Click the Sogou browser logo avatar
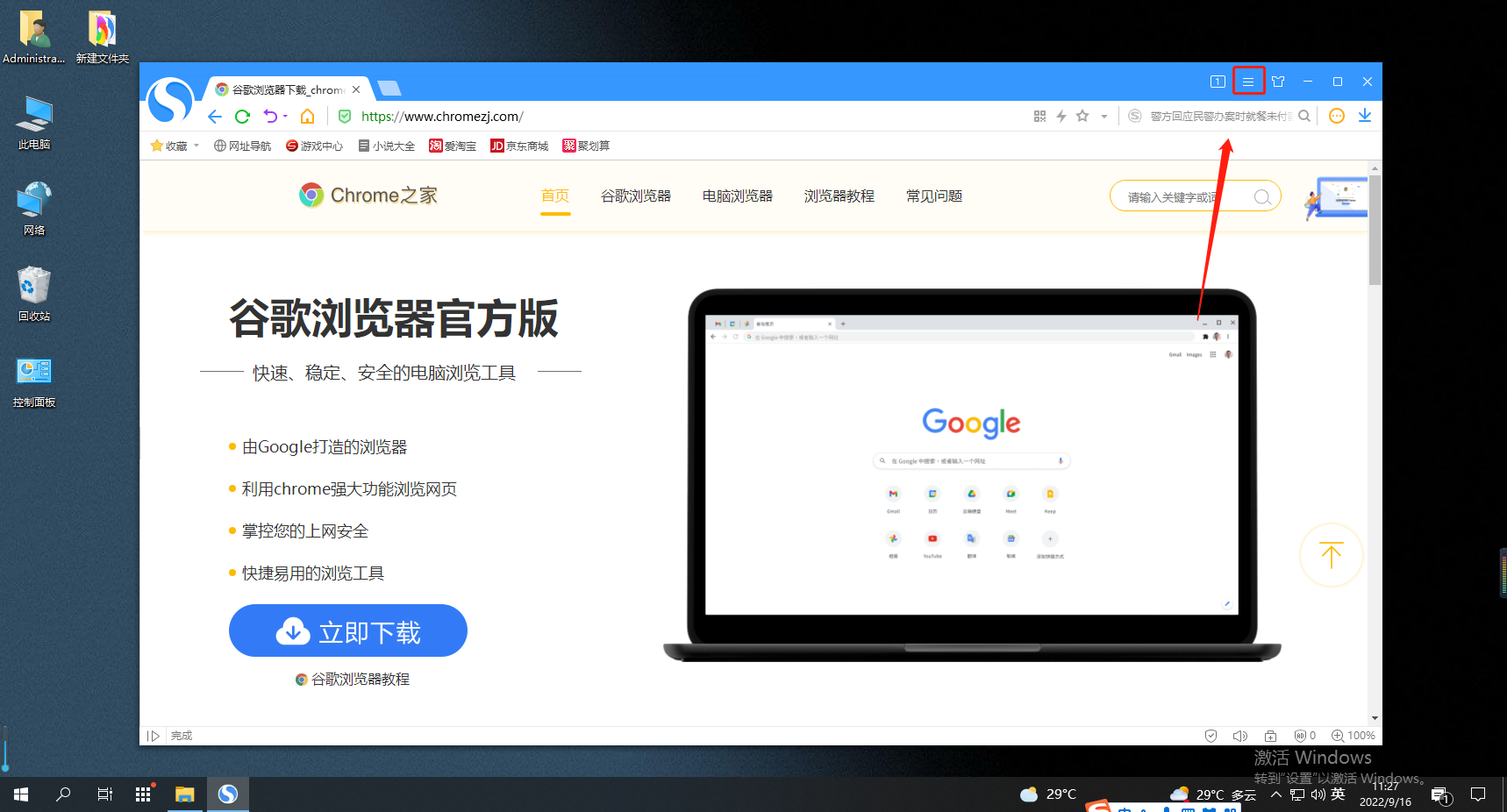The height and width of the screenshot is (812, 1507). pos(170,99)
